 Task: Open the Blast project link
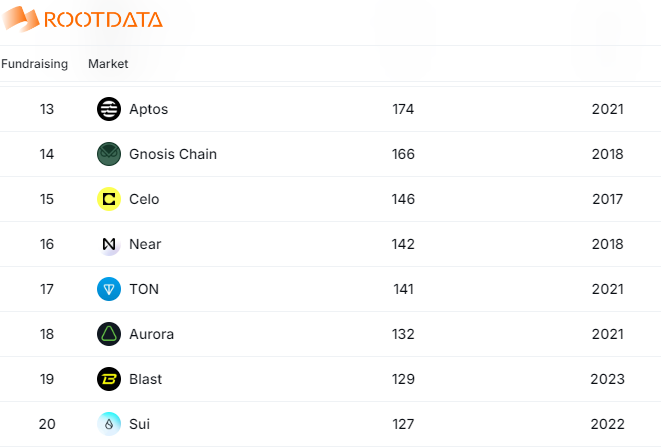145,379
